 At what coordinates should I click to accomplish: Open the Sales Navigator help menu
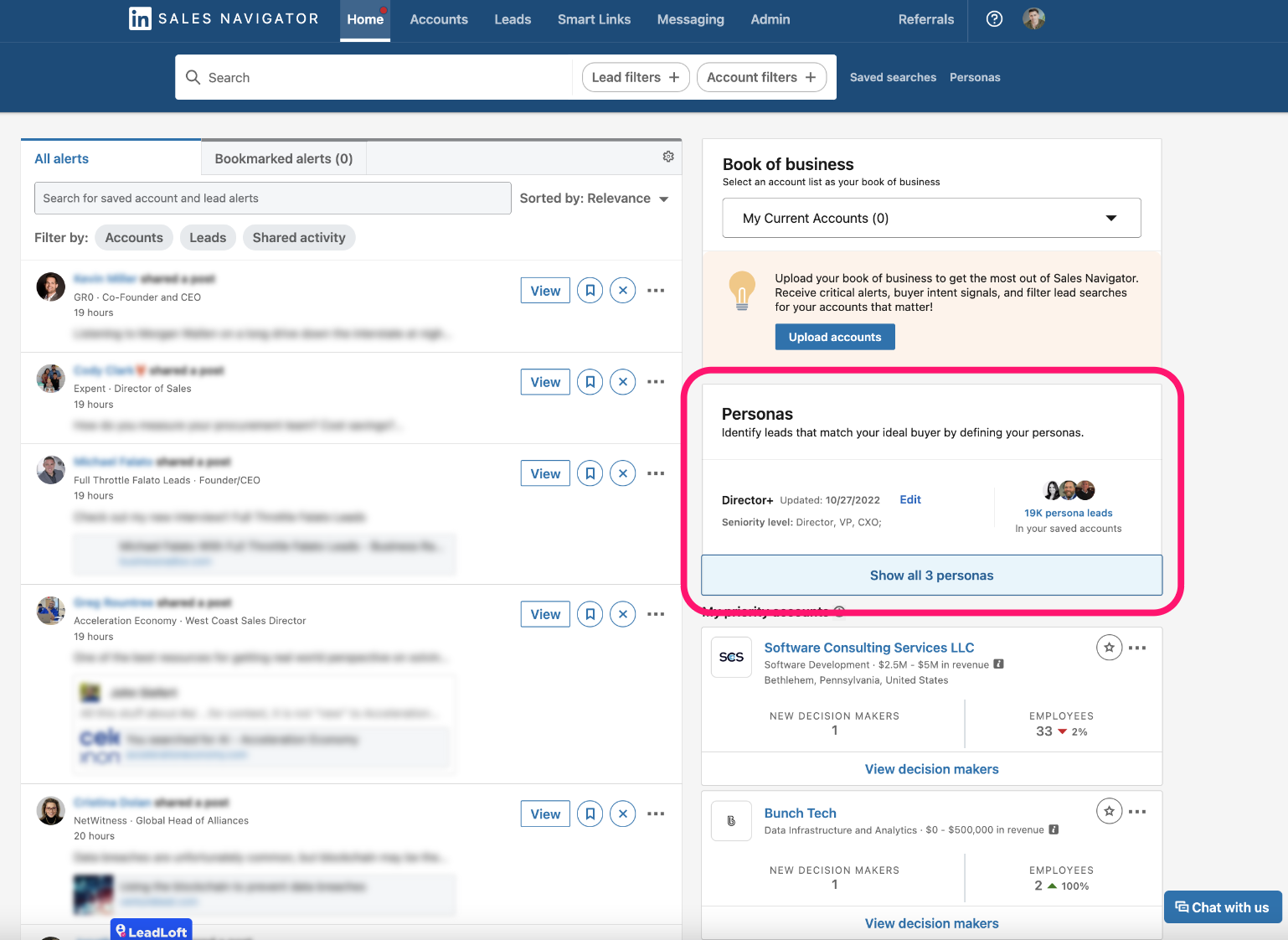(x=993, y=18)
